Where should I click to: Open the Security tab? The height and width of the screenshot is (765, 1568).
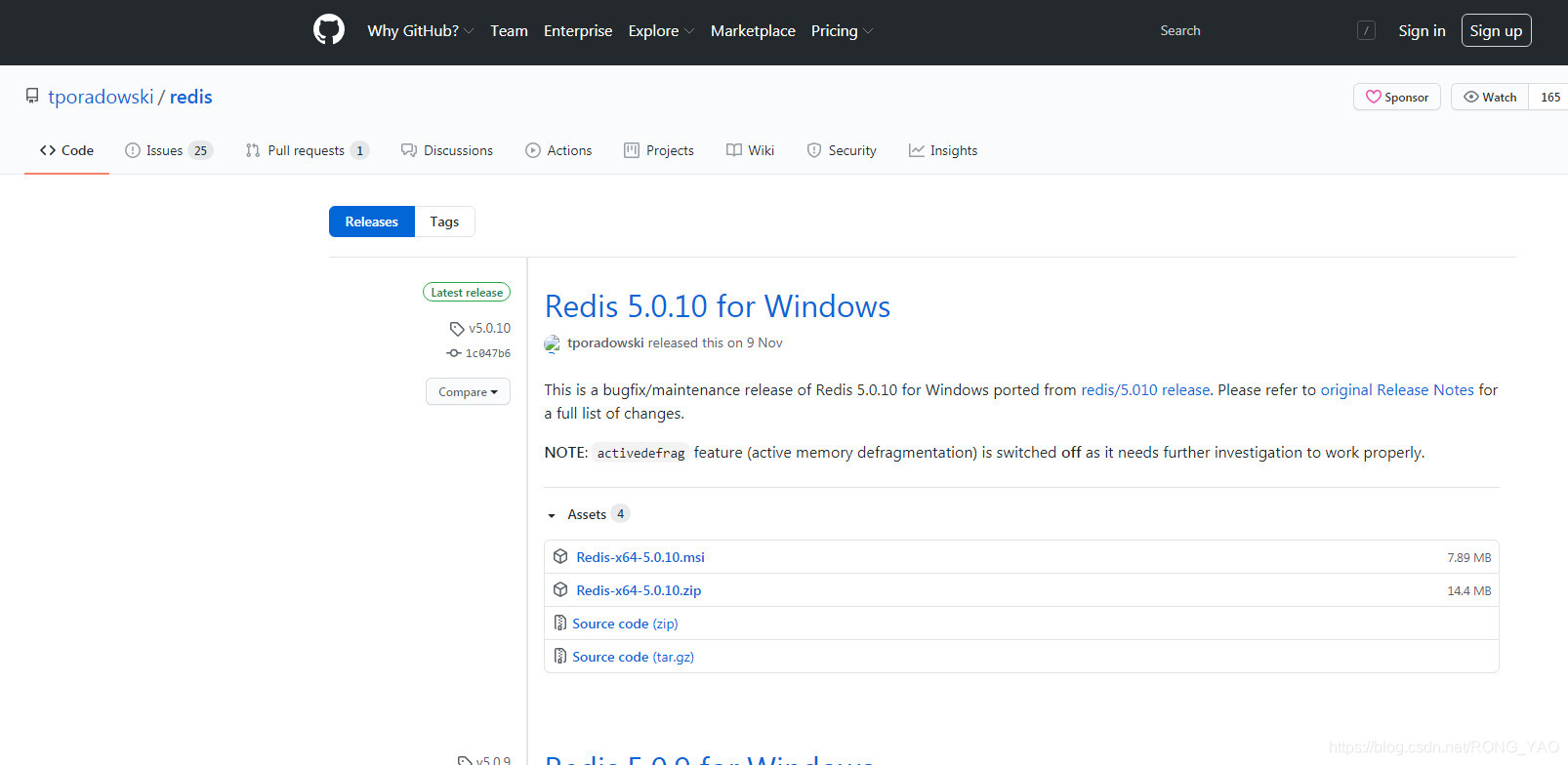pos(842,150)
